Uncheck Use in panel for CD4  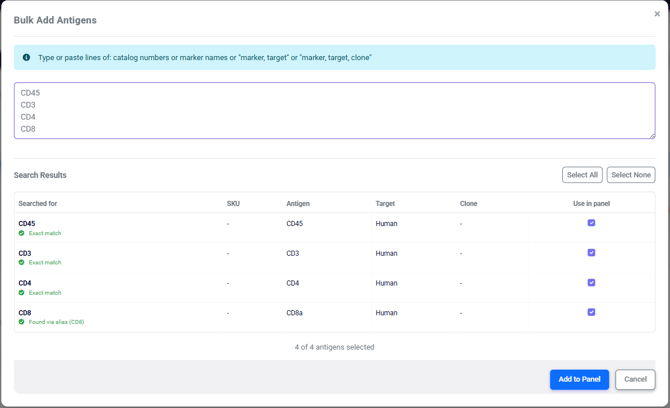coord(591,282)
